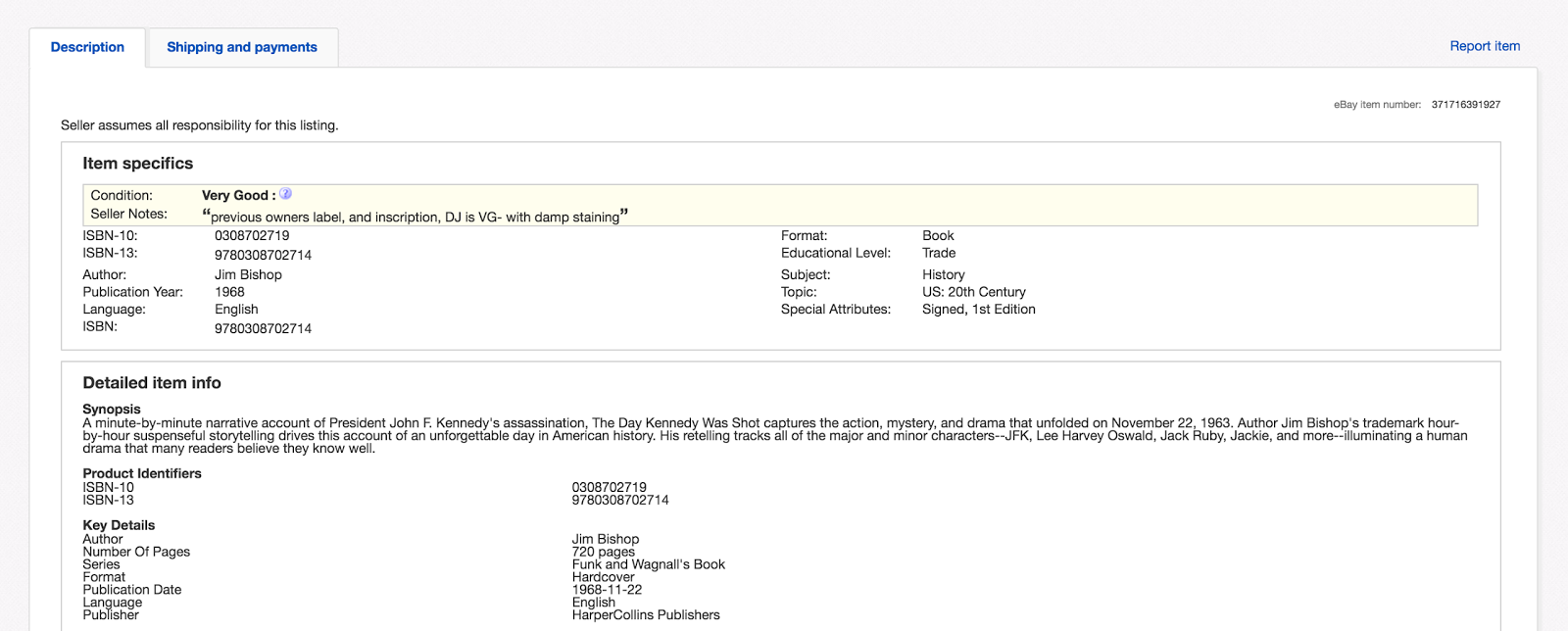This screenshot has width=1568, height=631.
Task: Click the Subject value History
Action: pos(944,275)
